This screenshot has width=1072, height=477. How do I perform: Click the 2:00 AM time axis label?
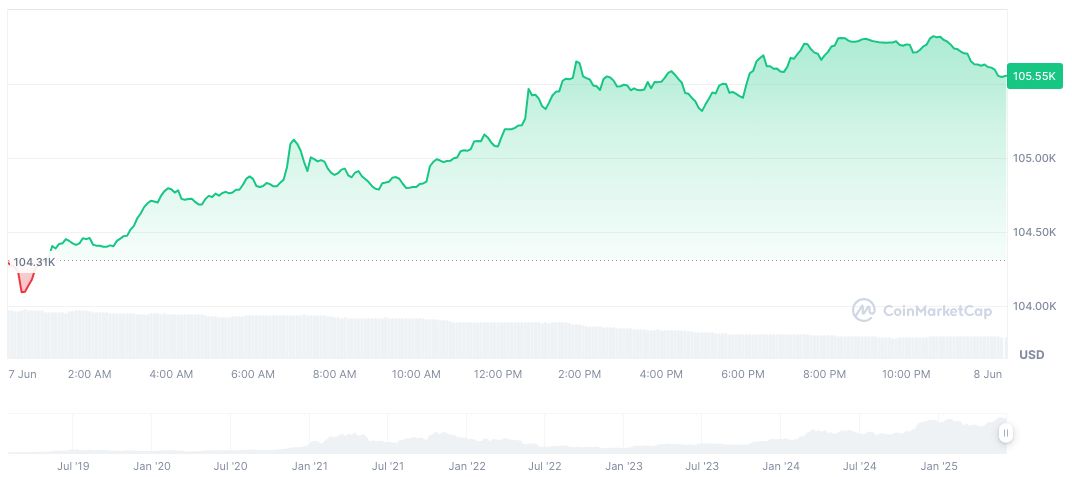(x=89, y=374)
